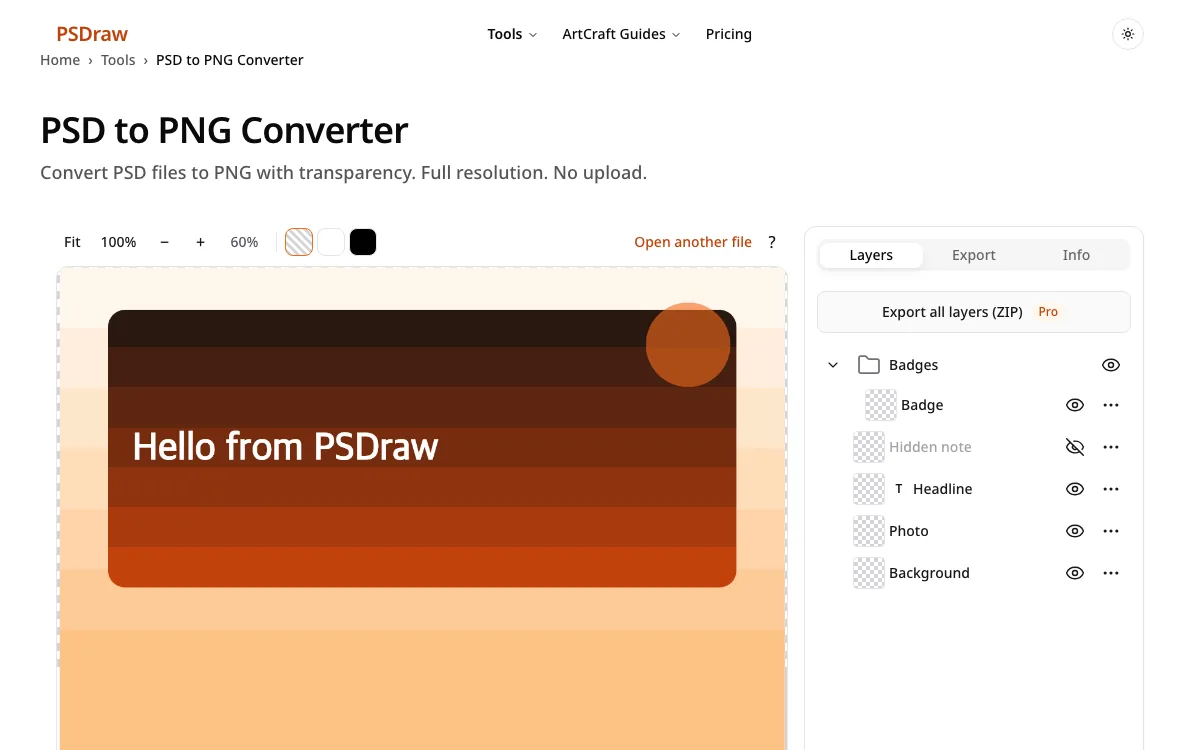Click the Background layer thumbnail
Screen dimensions: 1200x750
pos(869,573)
